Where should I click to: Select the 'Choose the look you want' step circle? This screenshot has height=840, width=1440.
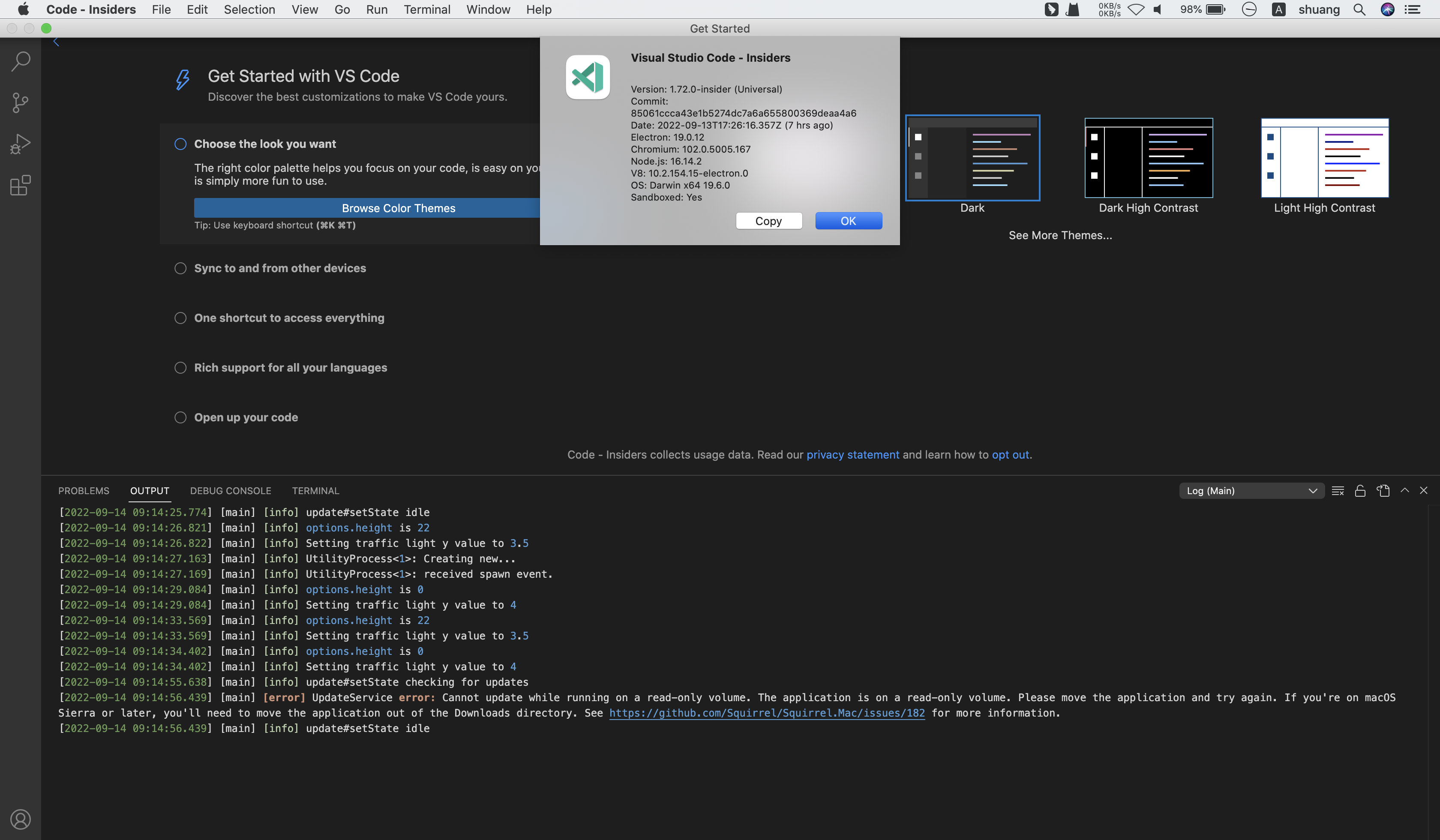[180, 144]
